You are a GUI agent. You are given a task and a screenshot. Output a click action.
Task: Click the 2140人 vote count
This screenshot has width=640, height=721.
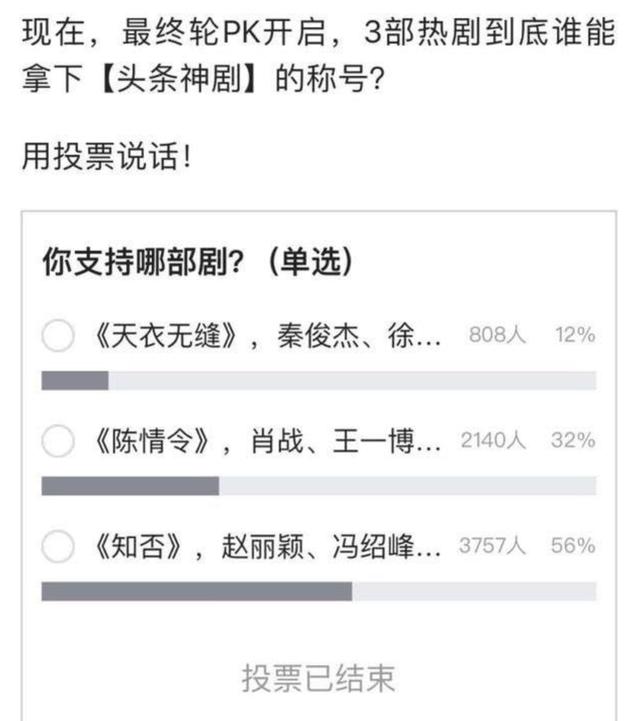pos(493,440)
